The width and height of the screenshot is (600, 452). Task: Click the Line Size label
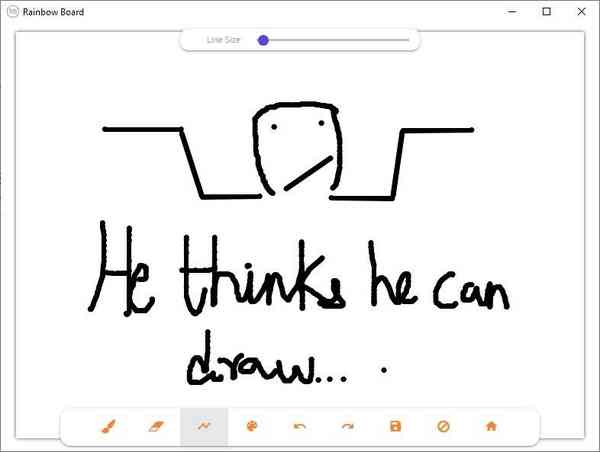[223, 40]
